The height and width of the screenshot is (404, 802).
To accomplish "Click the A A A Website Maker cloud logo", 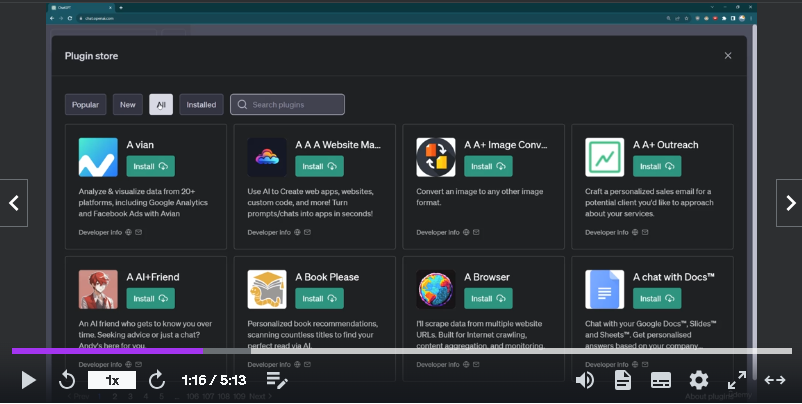I will (267, 157).
